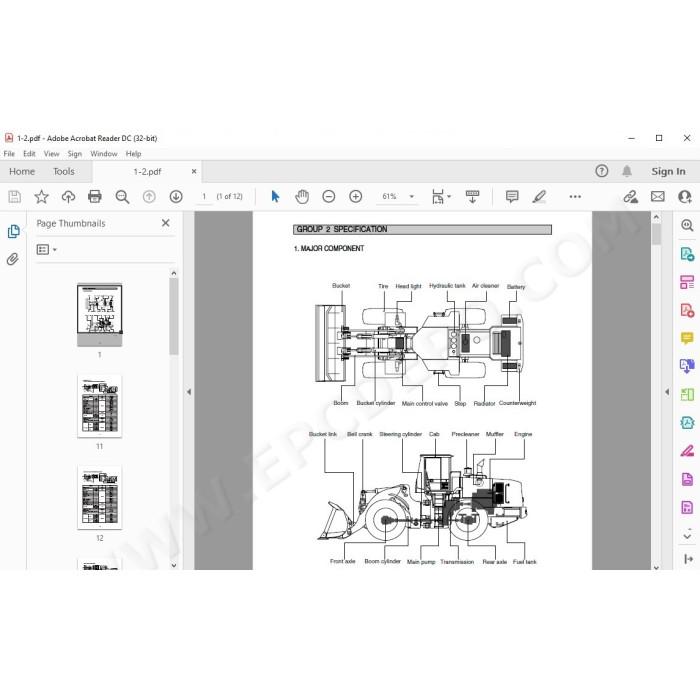Viewport: 700px width, 700px height.
Task: Select page 12 thumbnail
Action: click(100, 498)
